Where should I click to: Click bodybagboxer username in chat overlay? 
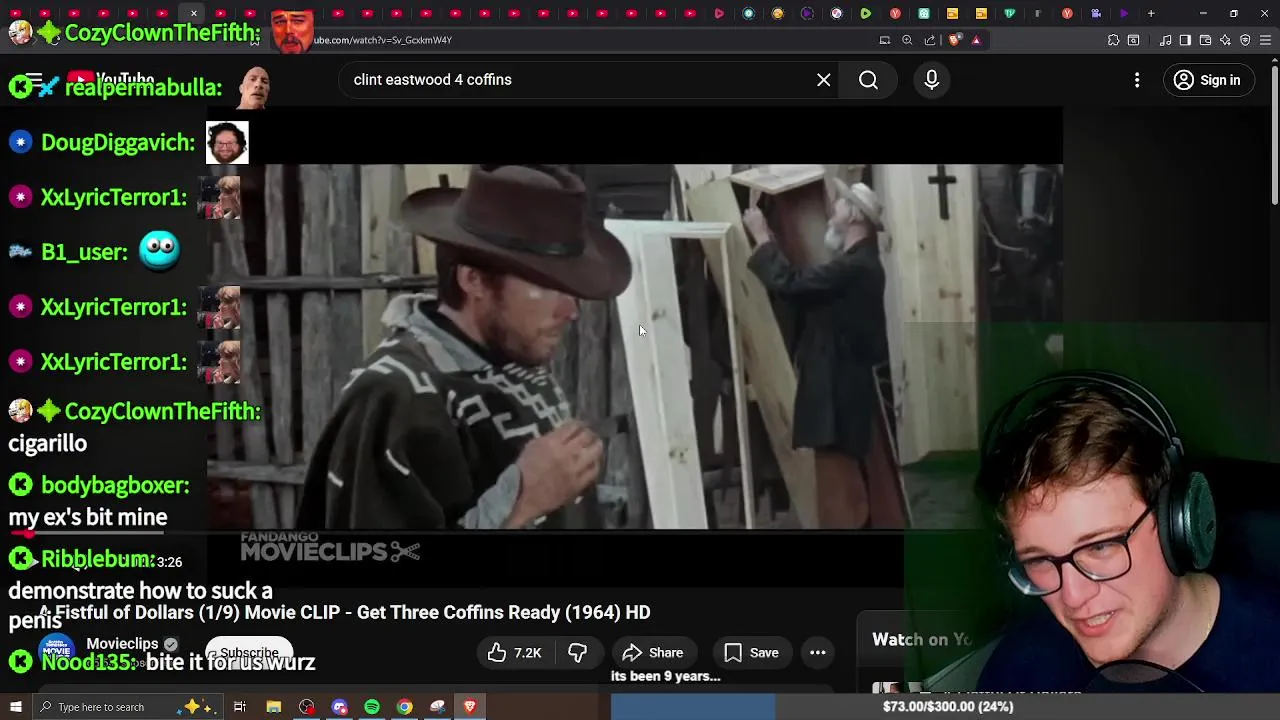pyautogui.click(x=115, y=485)
